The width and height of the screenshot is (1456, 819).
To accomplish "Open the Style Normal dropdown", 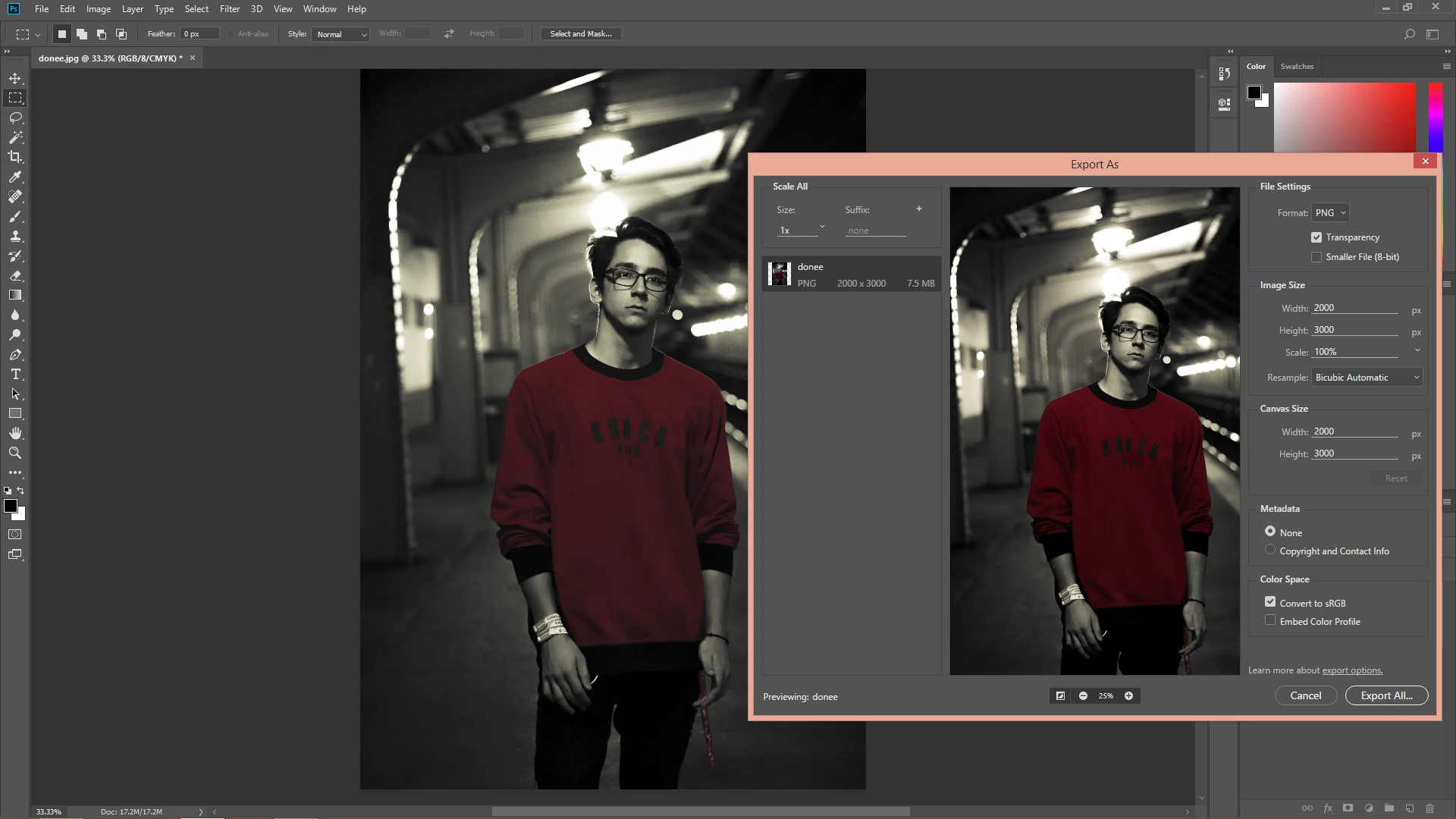I will [x=340, y=34].
